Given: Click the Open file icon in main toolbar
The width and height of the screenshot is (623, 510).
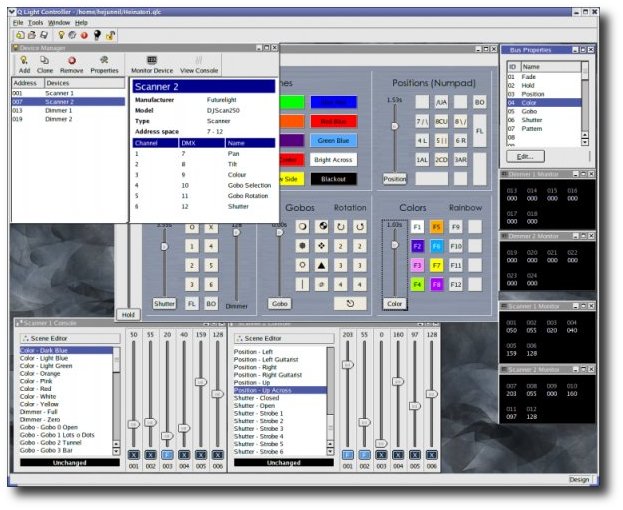Looking at the screenshot, I should click(32, 35).
